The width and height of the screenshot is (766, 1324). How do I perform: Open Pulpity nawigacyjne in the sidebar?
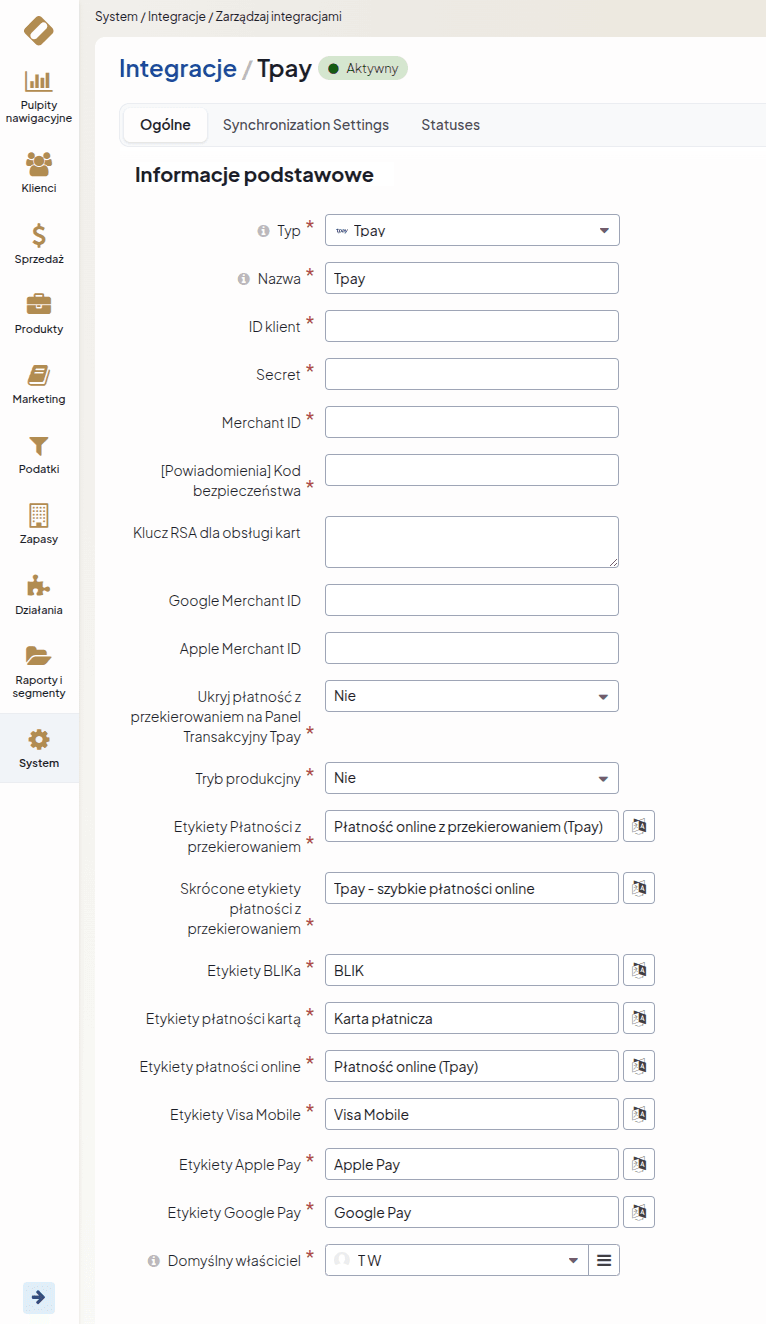pyautogui.click(x=39, y=96)
